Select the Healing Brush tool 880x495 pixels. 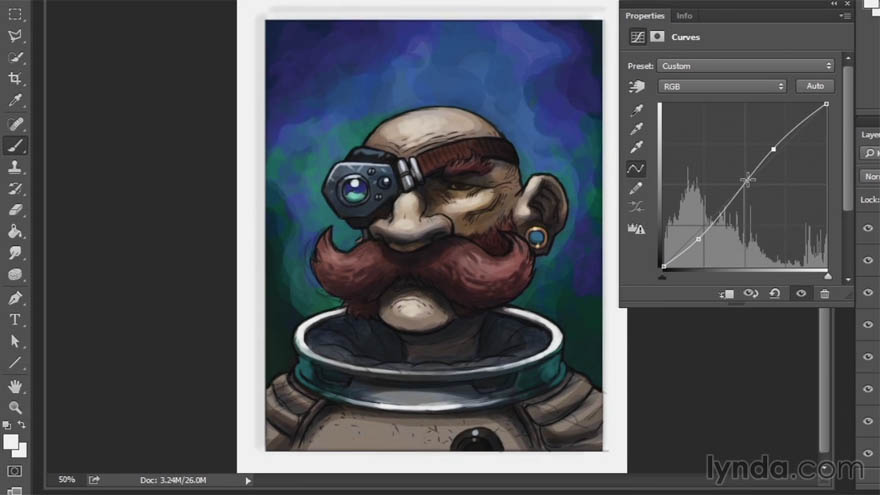(x=15, y=123)
